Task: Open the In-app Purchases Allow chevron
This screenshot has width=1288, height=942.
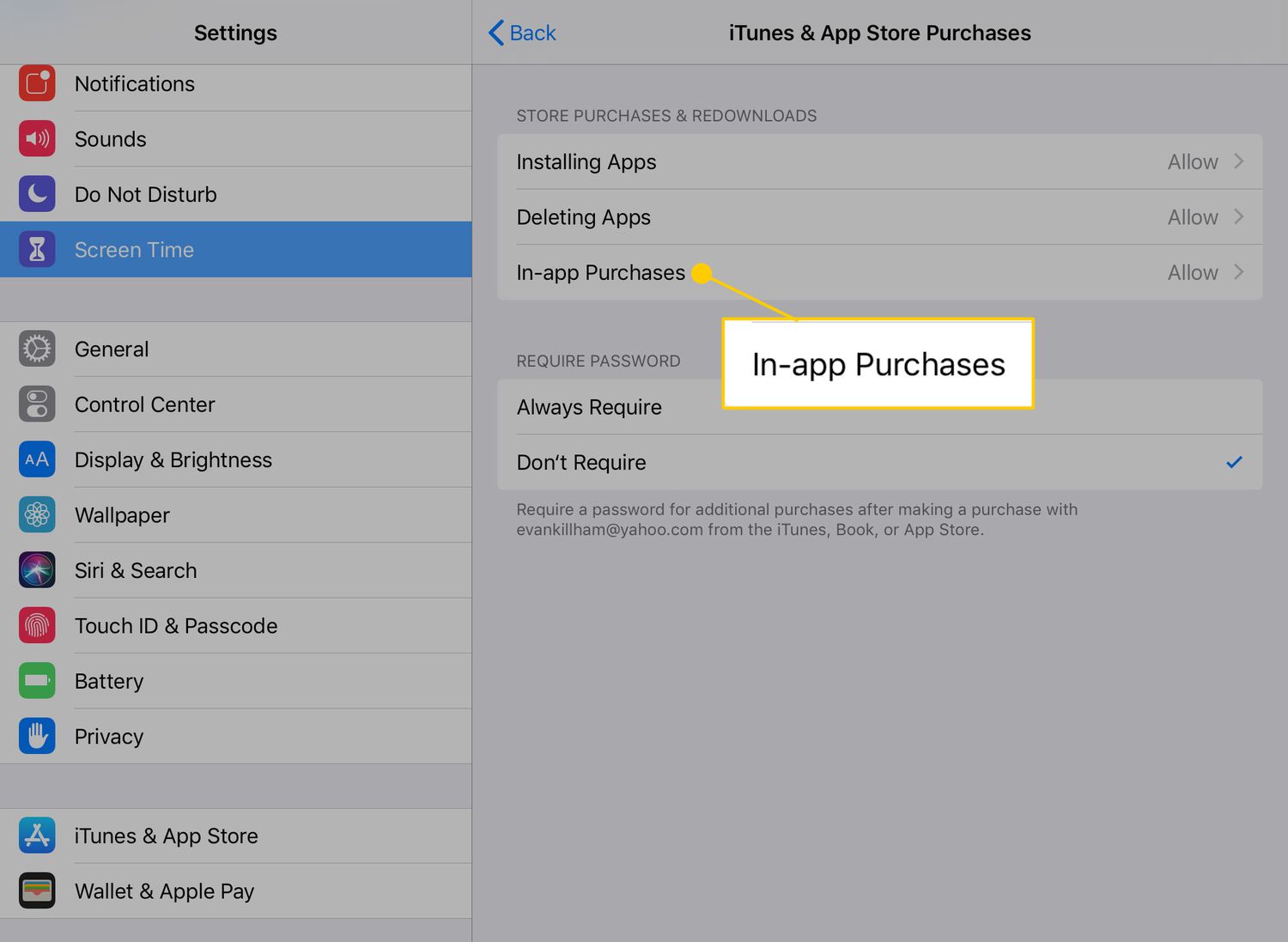Action: (x=1238, y=272)
